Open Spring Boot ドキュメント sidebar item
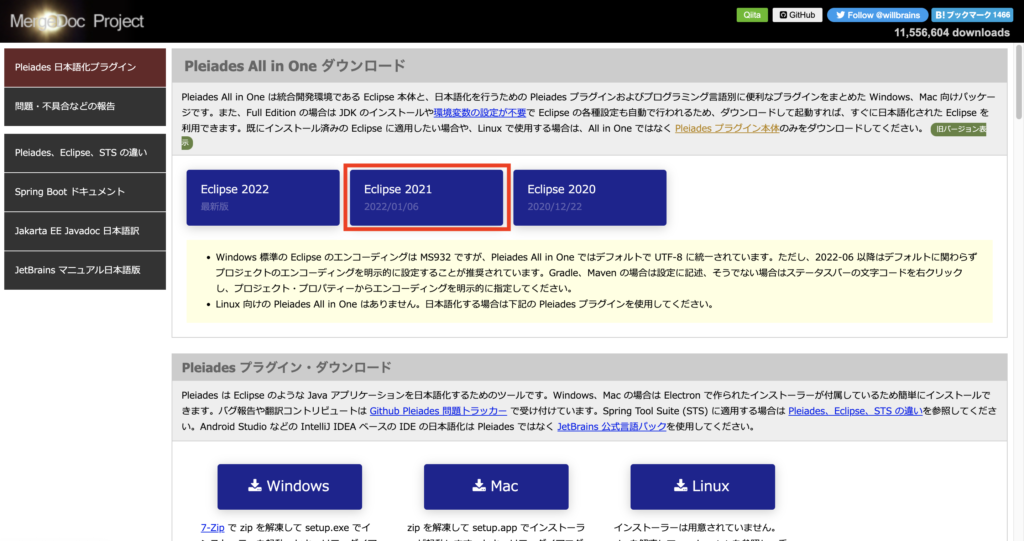Screen dimensions: 1024x541 coord(85,192)
